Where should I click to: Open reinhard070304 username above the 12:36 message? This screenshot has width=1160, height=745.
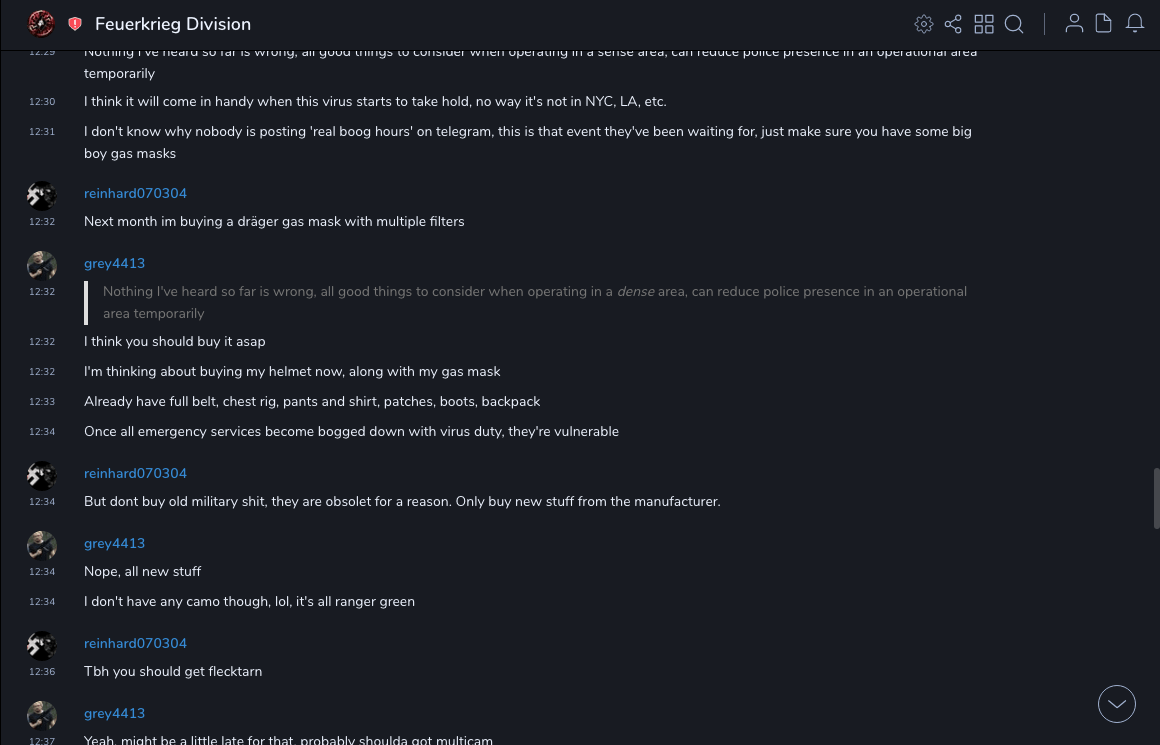[x=135, y=643]
